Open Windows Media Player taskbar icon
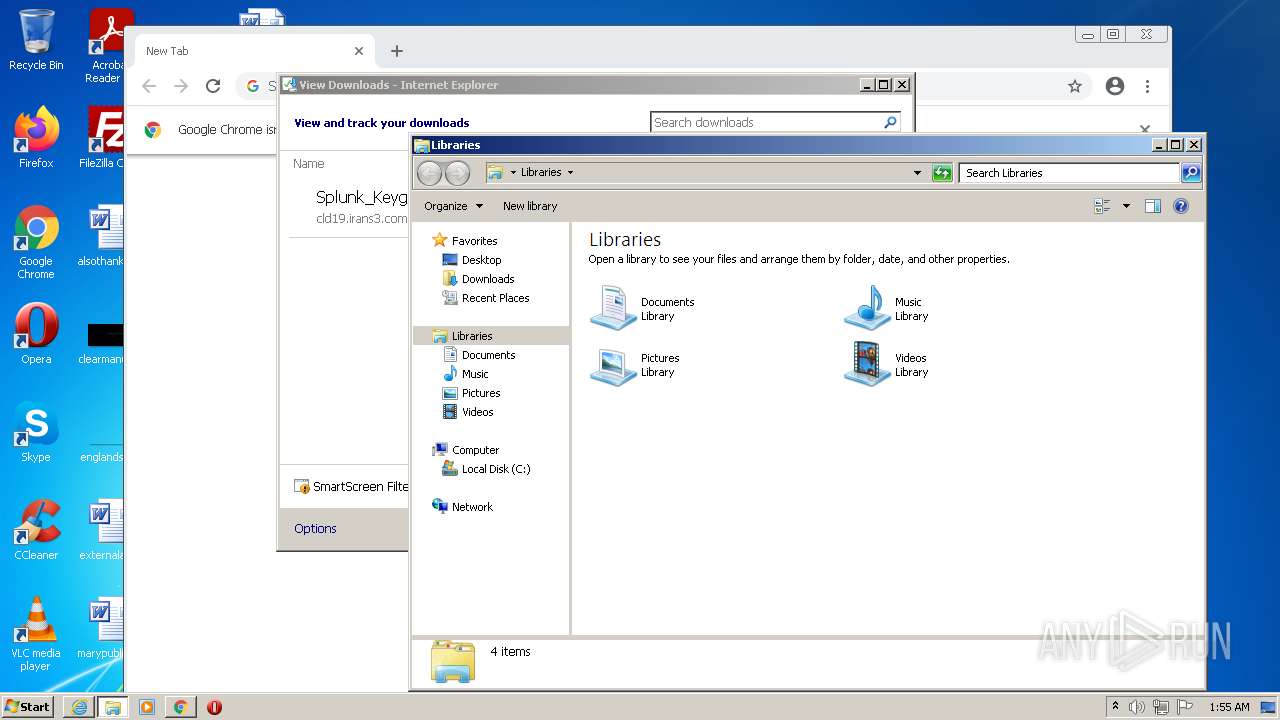The height and width of the screenshot is (720, 1280). pos(147,707)
